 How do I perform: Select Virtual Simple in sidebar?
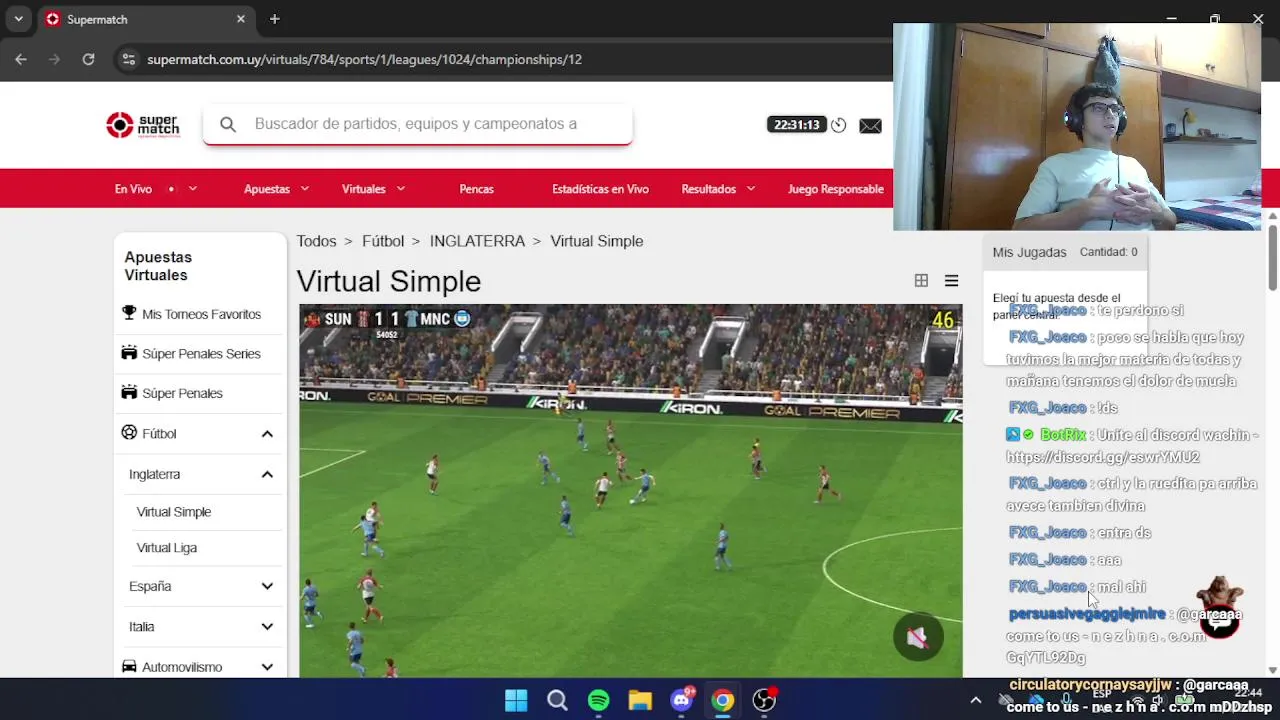coord(174,512)
